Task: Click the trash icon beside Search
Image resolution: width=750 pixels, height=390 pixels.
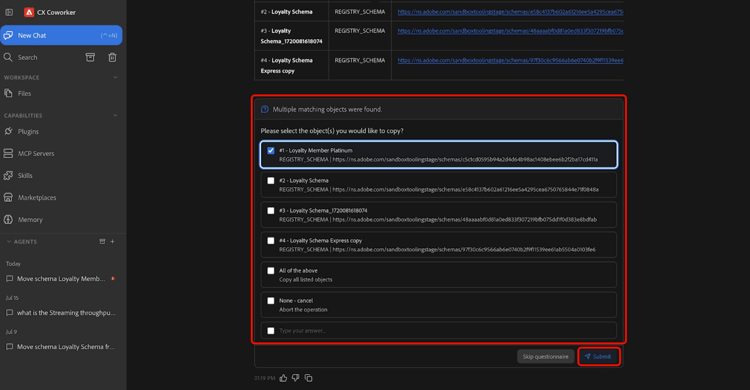Action: coord(112,57)
